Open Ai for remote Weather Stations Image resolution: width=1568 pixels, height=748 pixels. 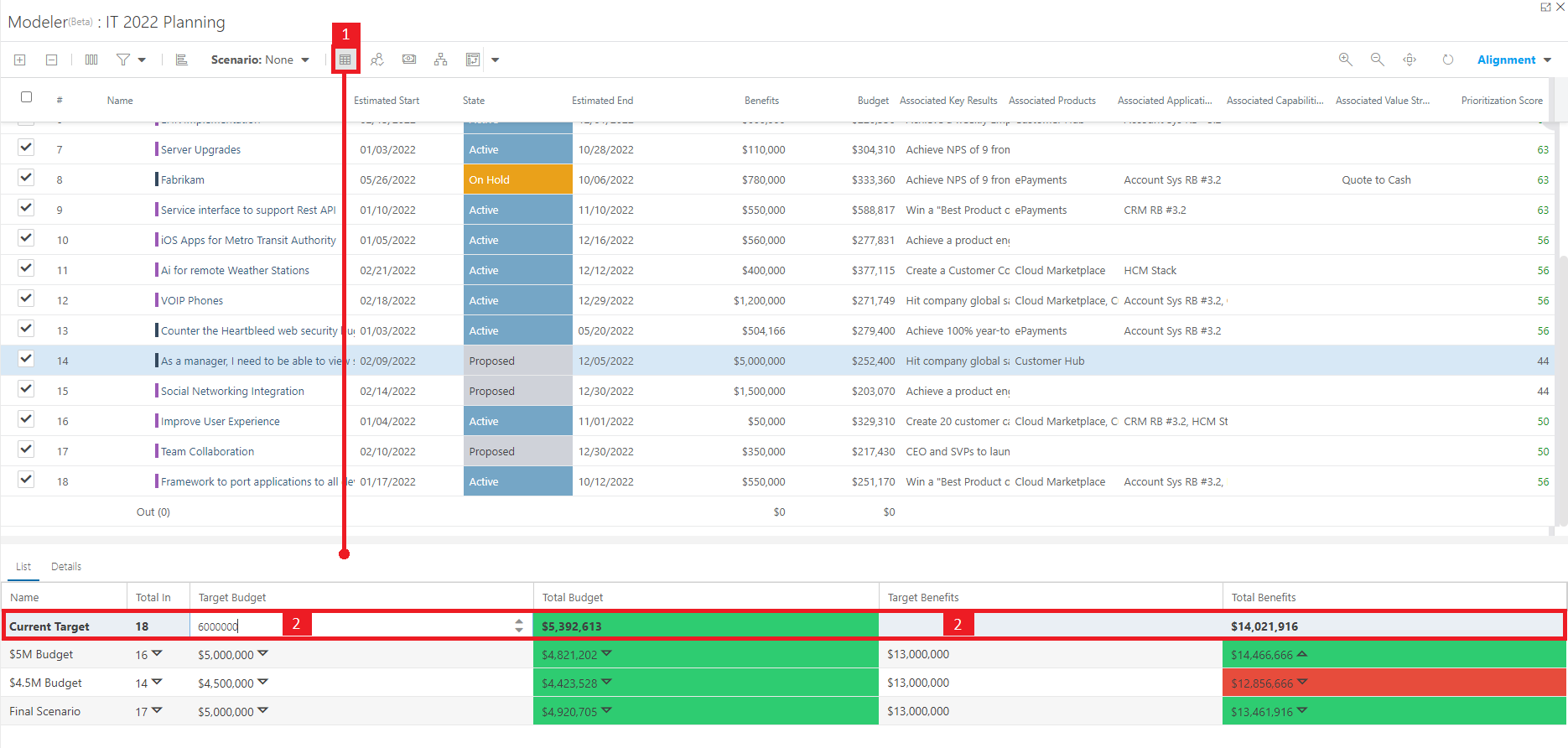click(235, 270)
